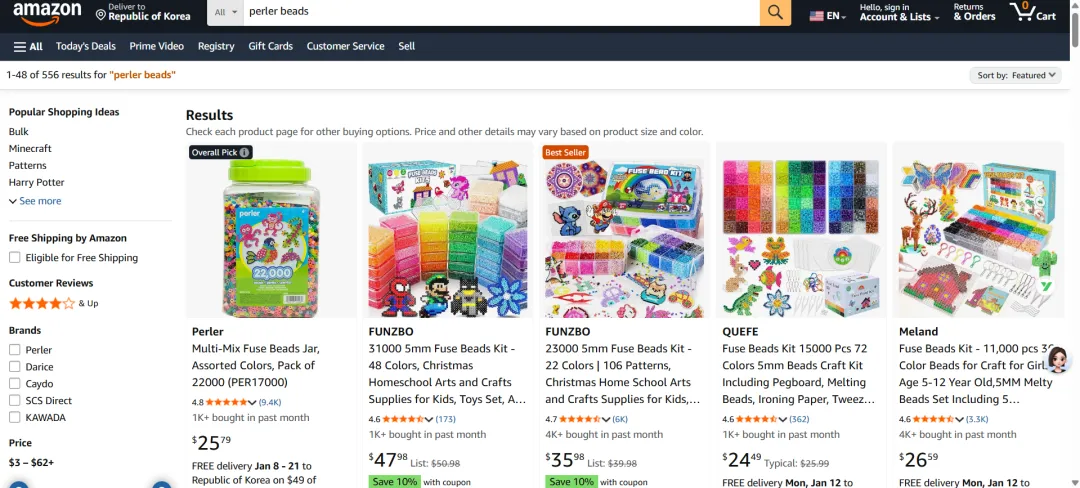The image size is (1080, 488).
Task: Click the orange search magnifier button
Action: [775, 12]
